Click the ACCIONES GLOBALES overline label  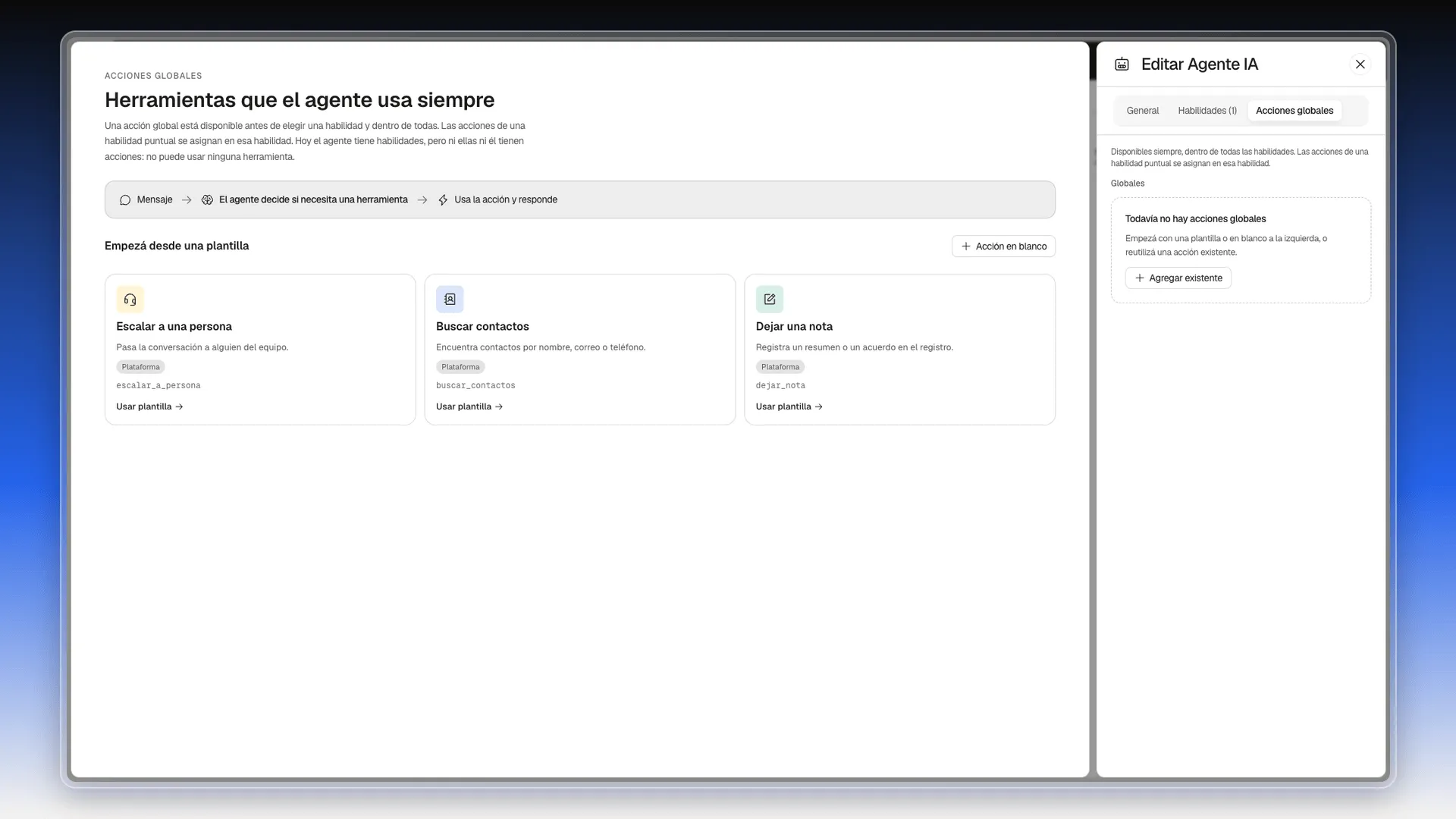pos(153,76)
